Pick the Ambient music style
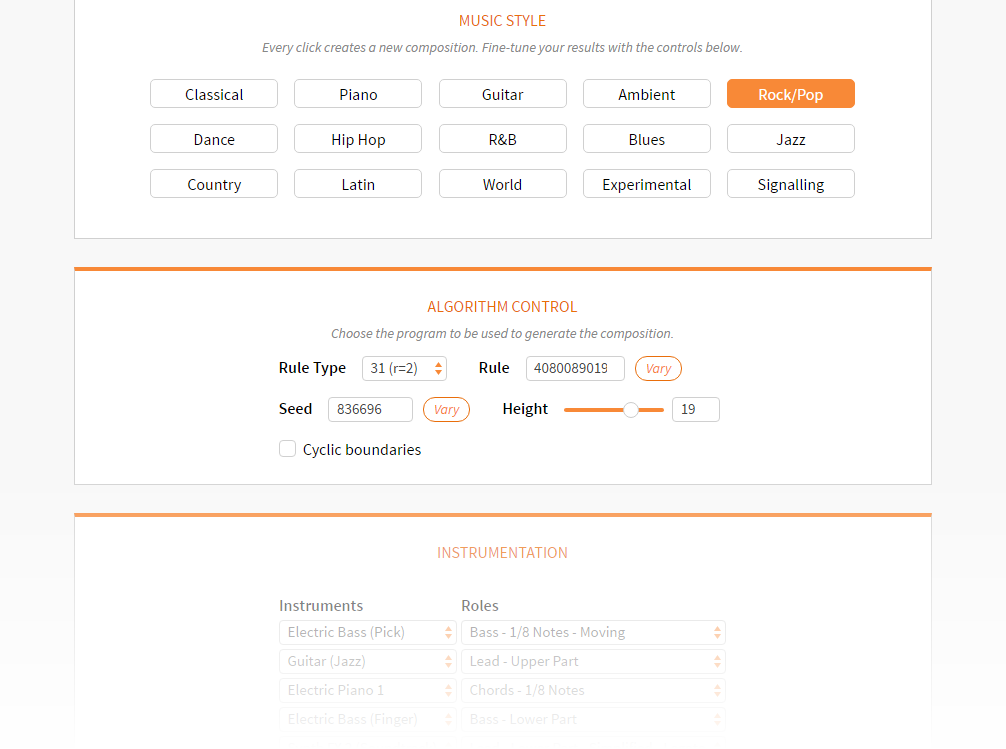The image size is (1006, 749). click(647, 94)
